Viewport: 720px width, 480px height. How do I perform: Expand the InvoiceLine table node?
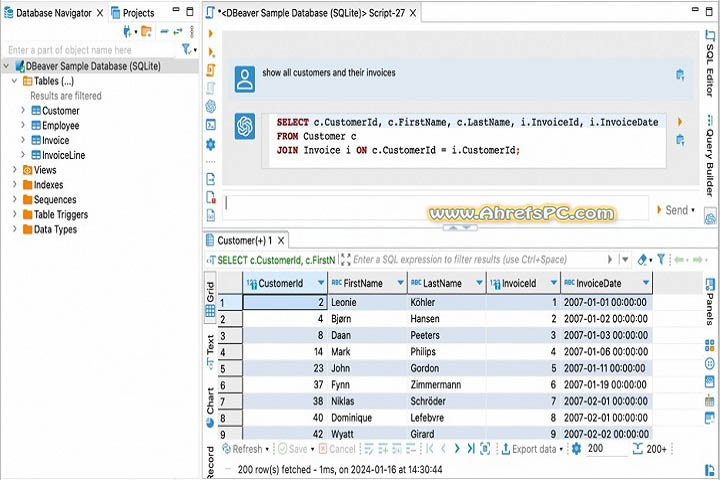(x=23, y=155)
